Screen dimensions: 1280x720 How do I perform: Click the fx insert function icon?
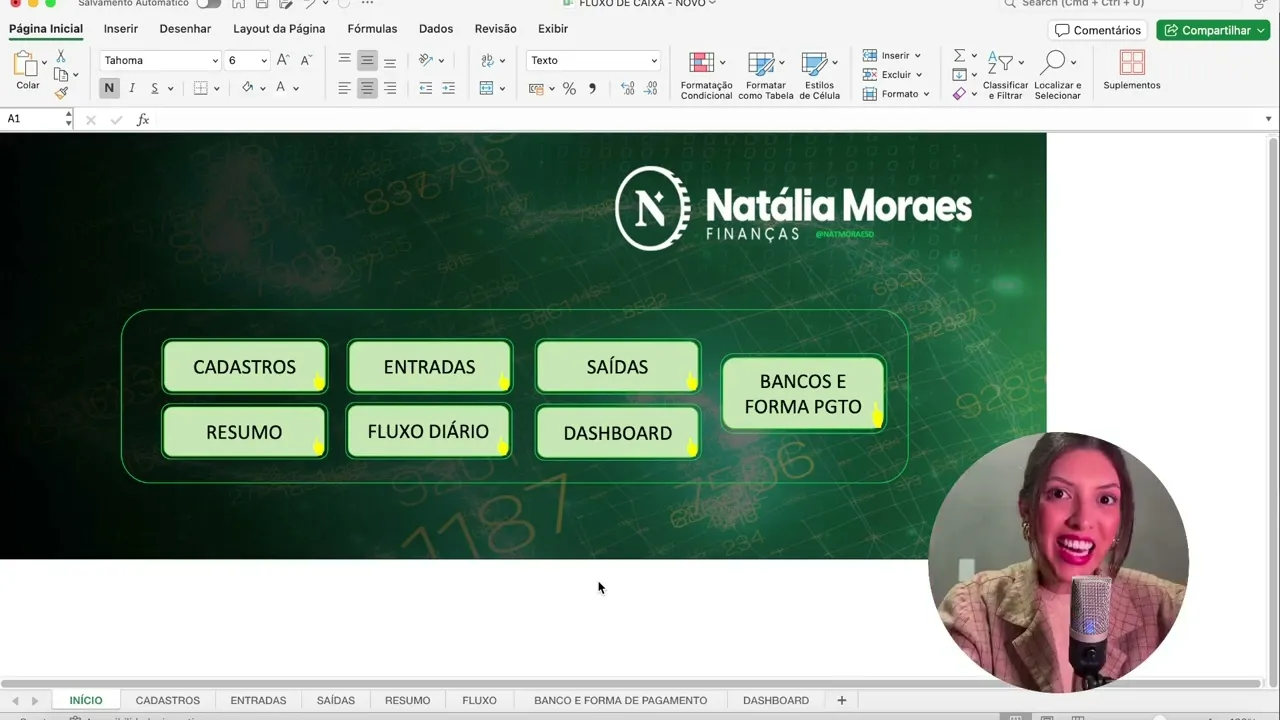[x=143, y=119]
